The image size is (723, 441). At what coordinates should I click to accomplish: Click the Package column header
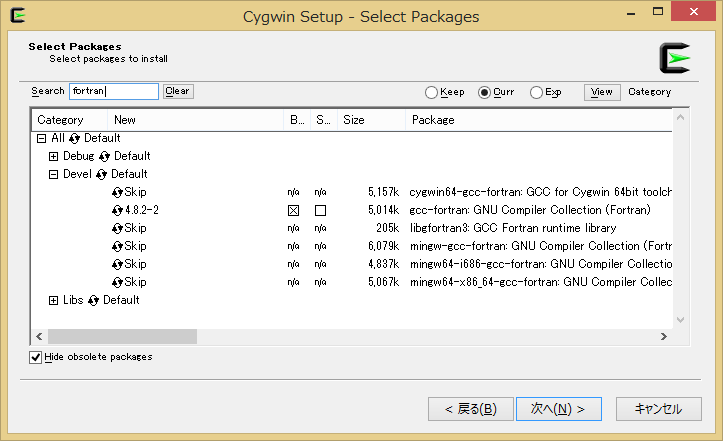click(x=539, y=120)
